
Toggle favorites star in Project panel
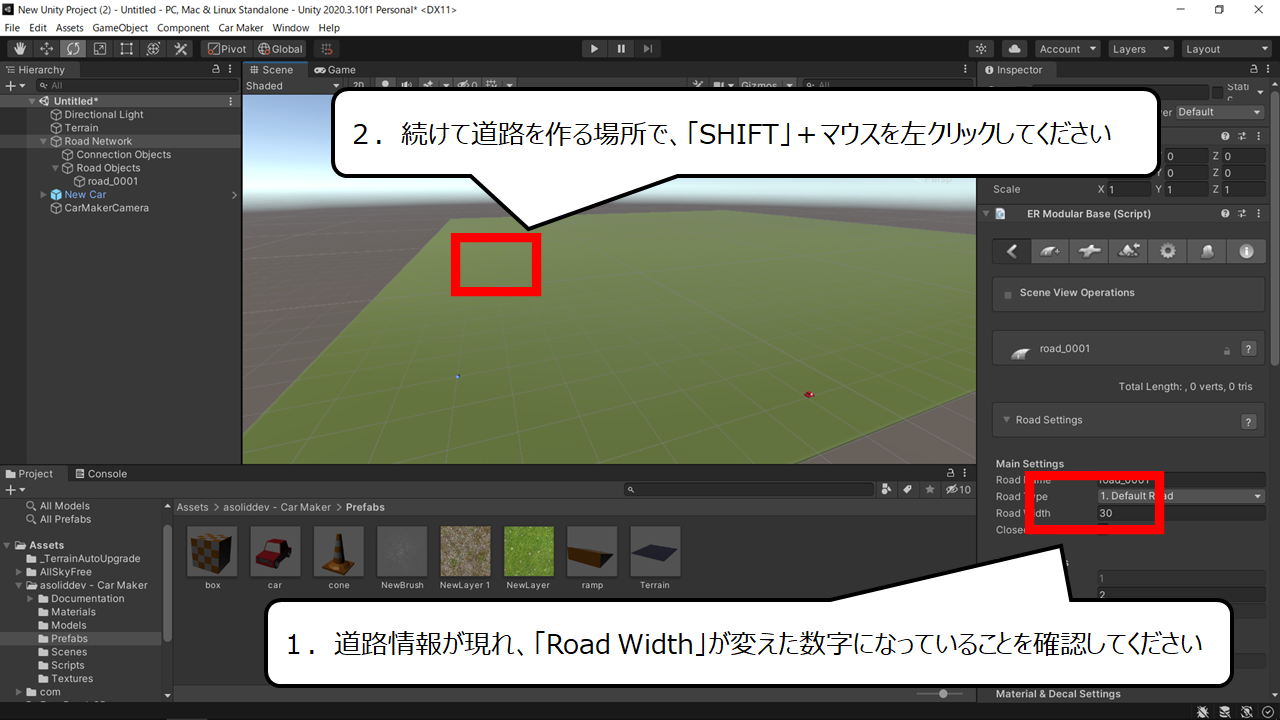click(930, 489)
